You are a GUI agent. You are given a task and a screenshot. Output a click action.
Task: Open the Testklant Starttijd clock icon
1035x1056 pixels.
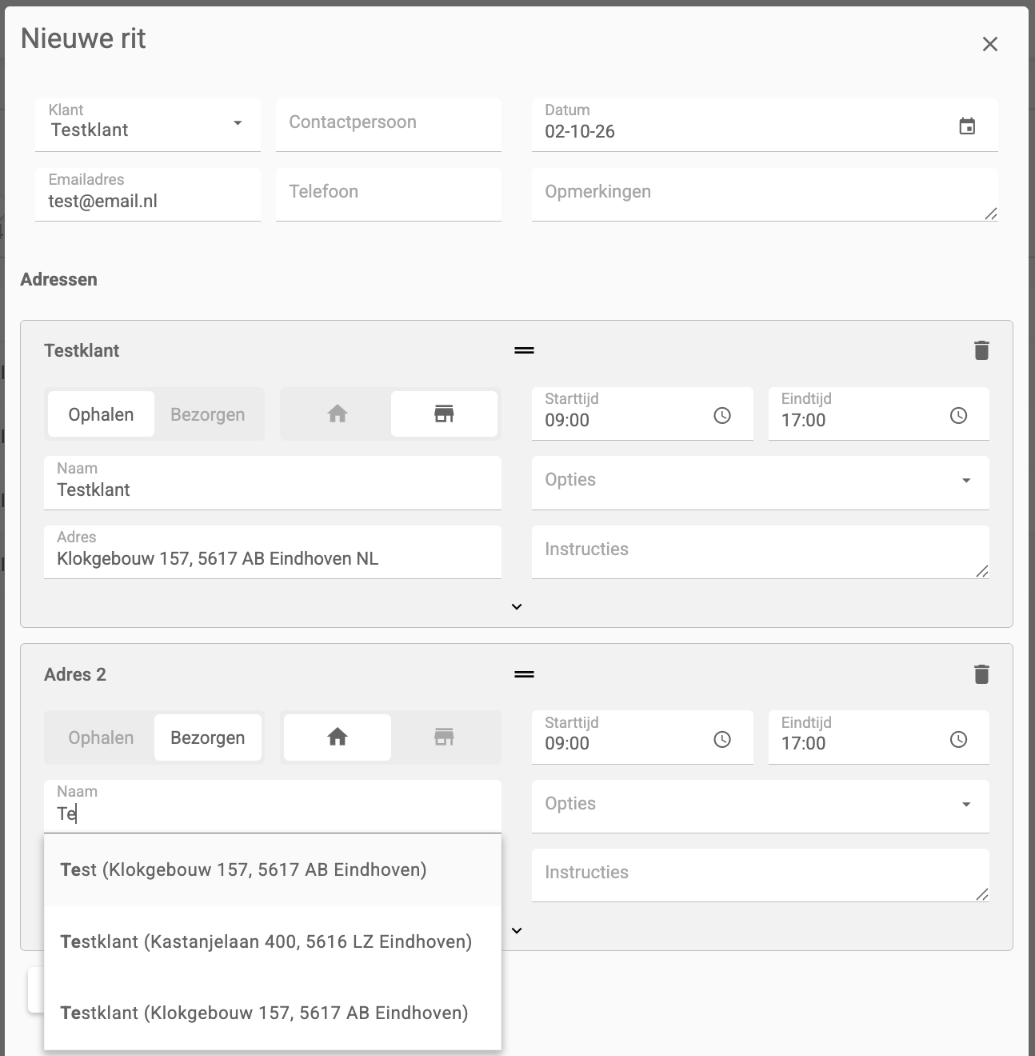(x=722, y=416)
